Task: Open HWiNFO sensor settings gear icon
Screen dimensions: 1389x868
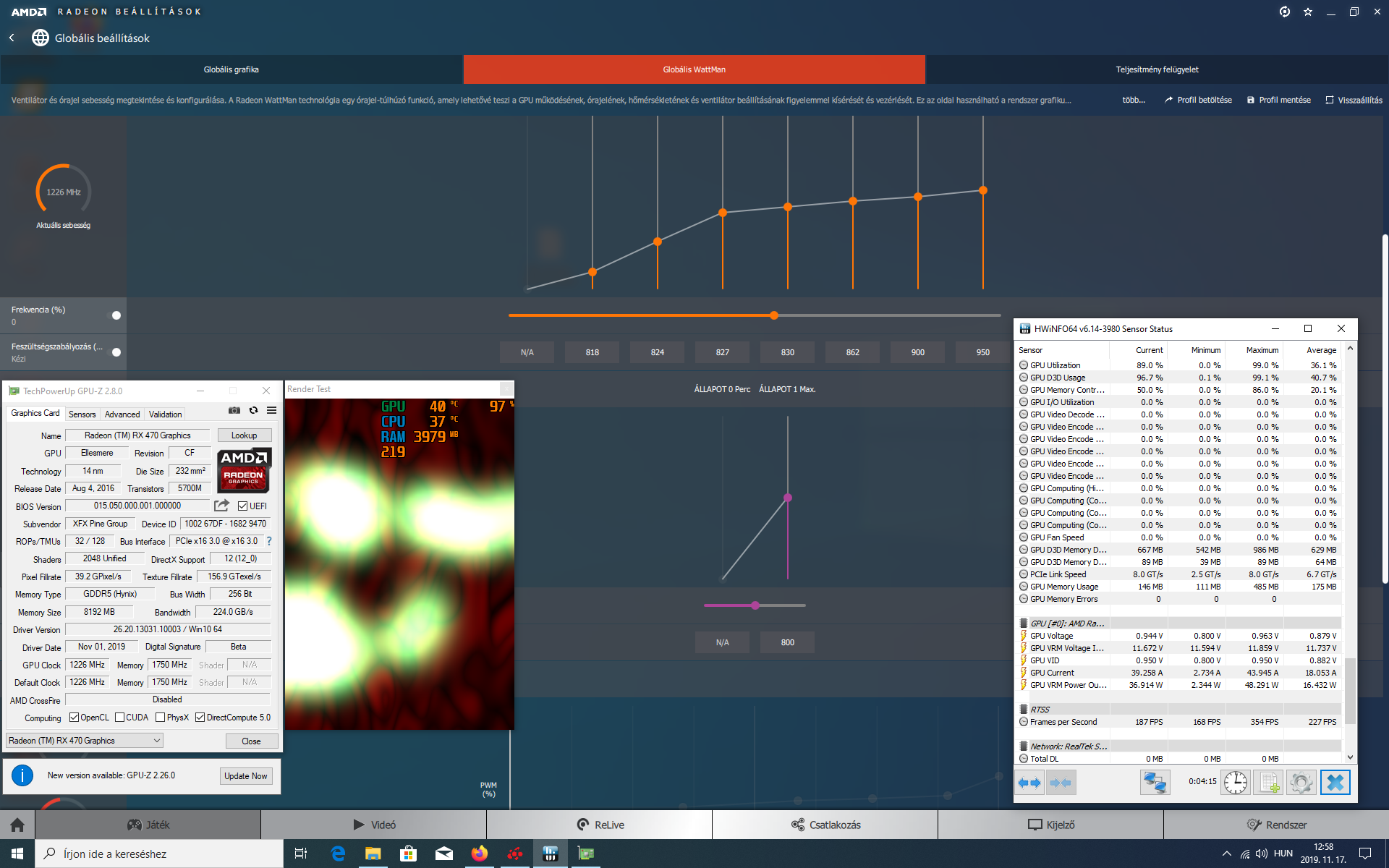Action: pyautogui.click(x=1301, y=783)
